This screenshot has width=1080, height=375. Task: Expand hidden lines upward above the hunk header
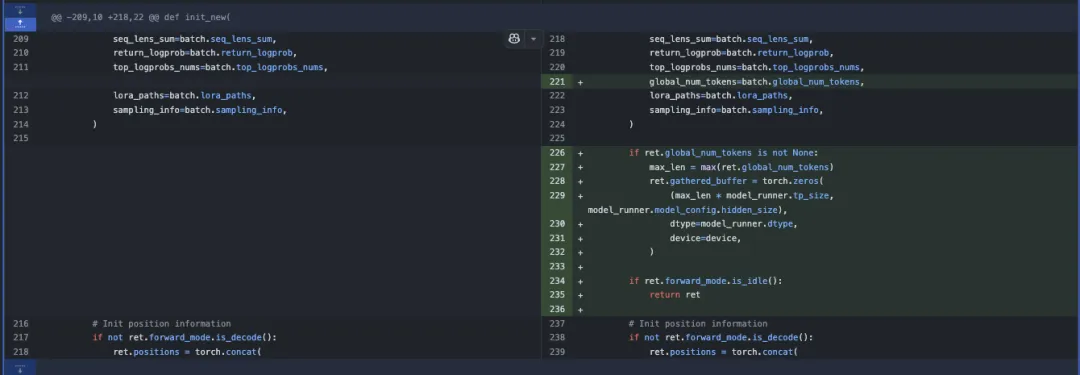20,24
